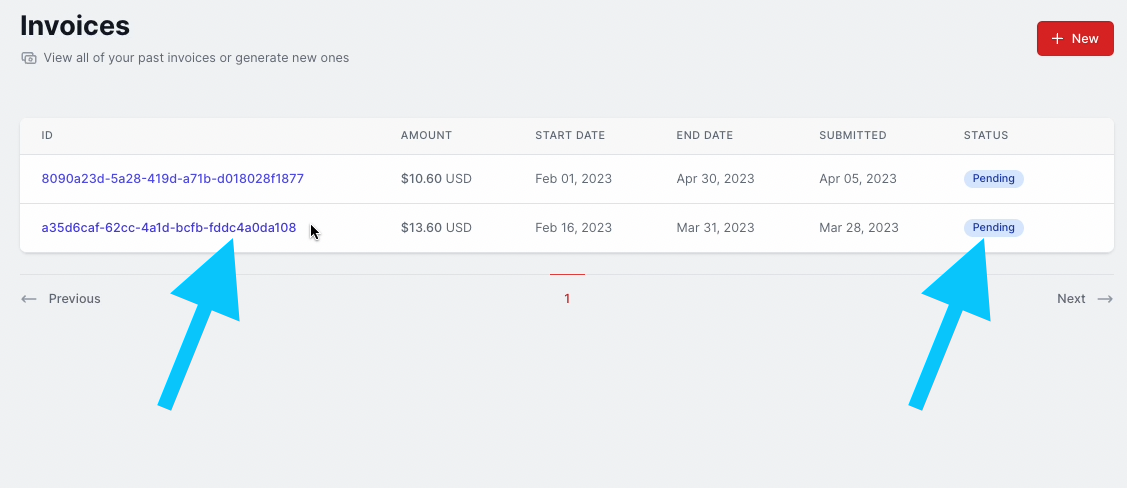Go to the Next page

tap(1085, 298)
